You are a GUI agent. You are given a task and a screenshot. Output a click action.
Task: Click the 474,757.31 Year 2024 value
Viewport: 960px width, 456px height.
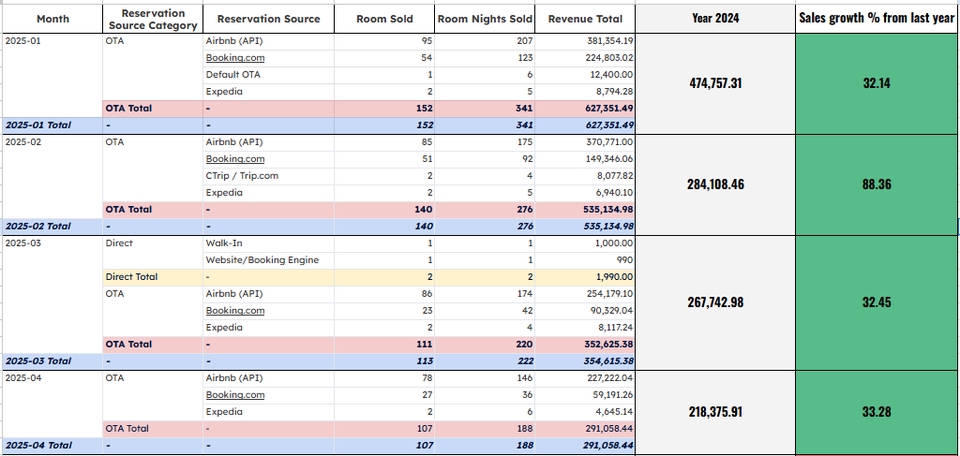click(x=715, y=83)
